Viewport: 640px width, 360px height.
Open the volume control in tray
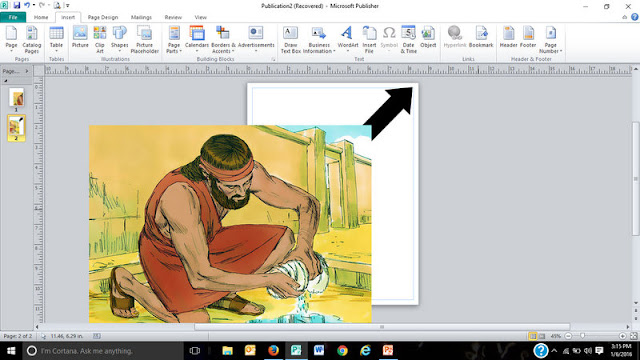click(x=588, y=351)
